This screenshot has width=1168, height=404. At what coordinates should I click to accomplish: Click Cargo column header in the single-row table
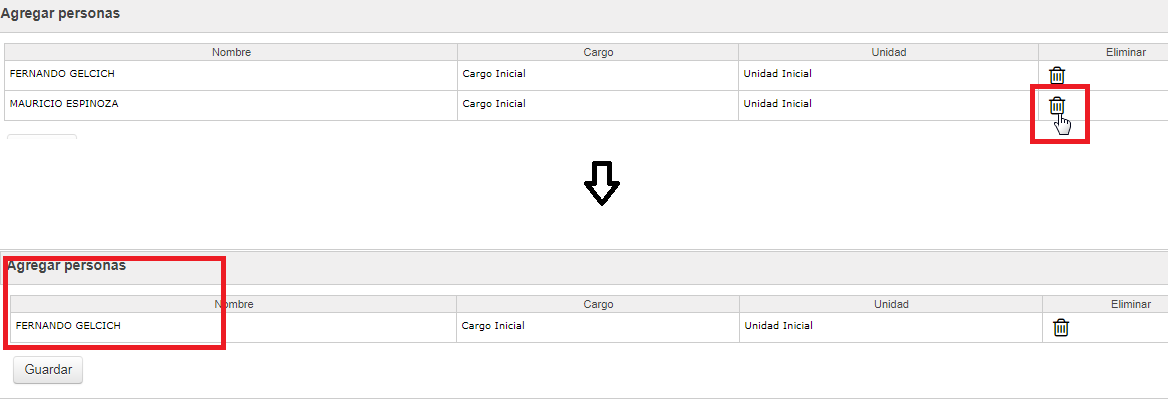pos(598,304)
